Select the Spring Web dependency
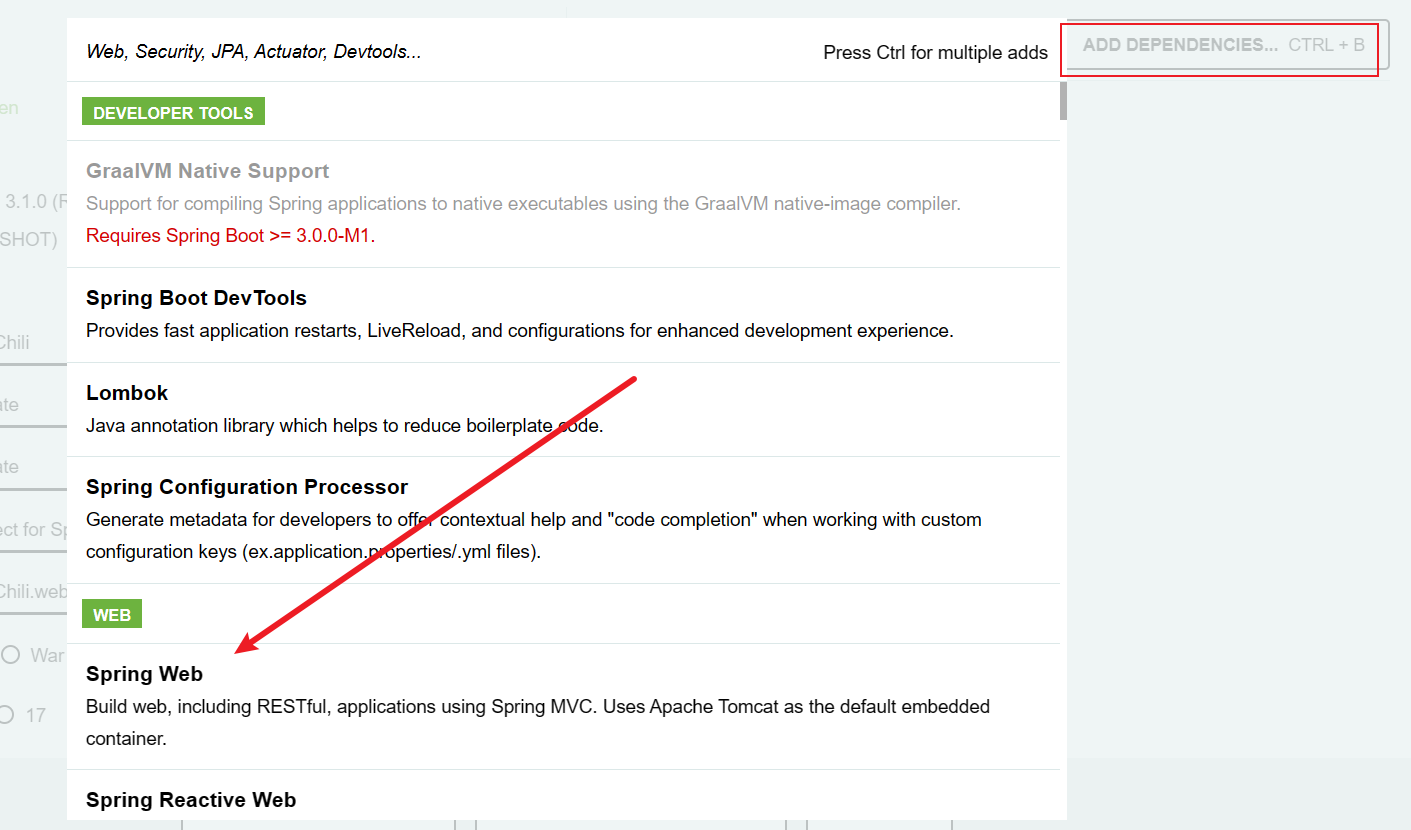The width and height of the screenshot is (1411, 830). (144, 674)
